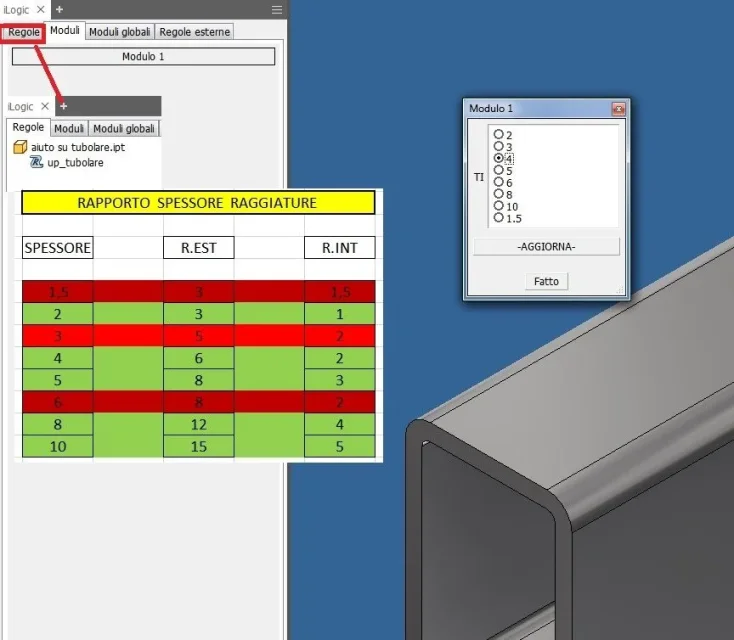
Task: Select Moduli globali tab in inset panel
Action: [x=124, y=129]
